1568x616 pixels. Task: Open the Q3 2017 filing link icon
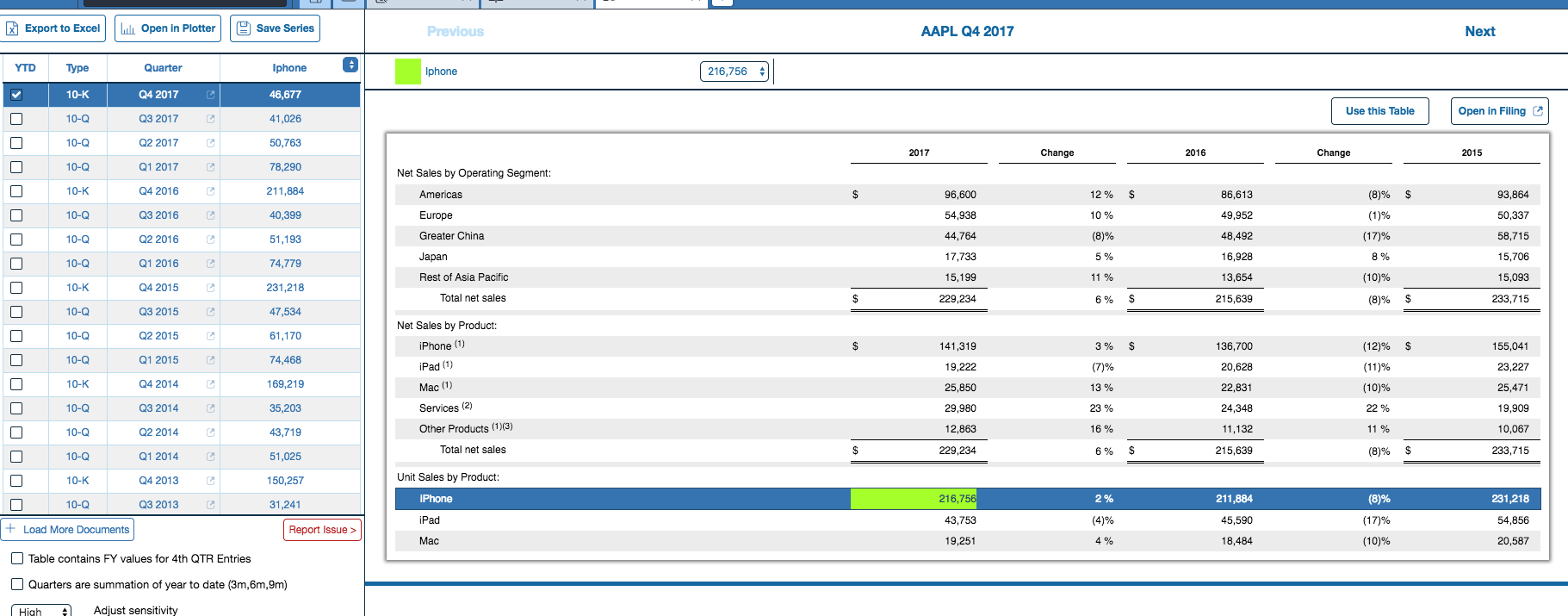[210, 119]
